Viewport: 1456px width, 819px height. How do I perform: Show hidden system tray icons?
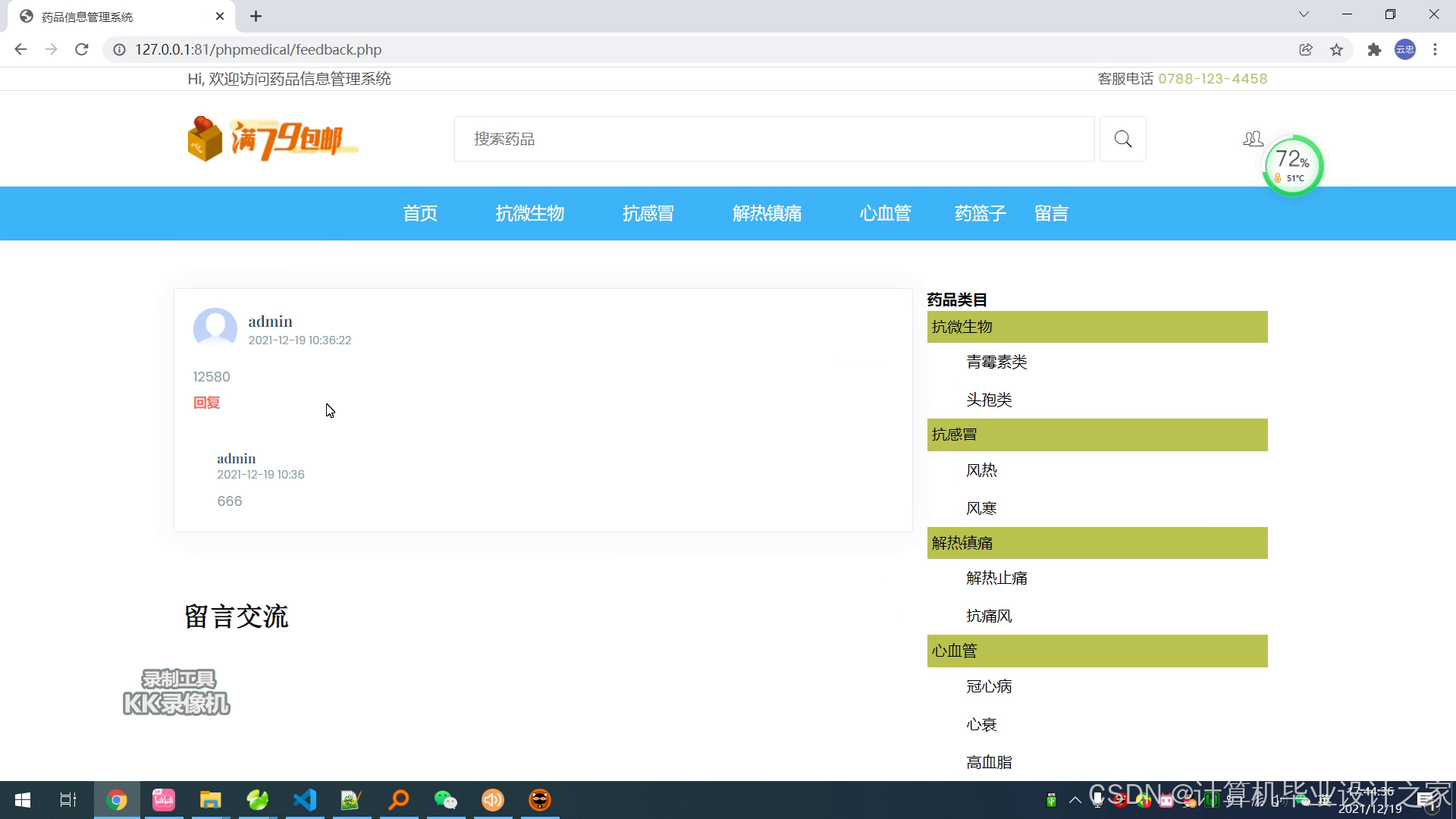pyautogui.click(x=1075, y=800)
